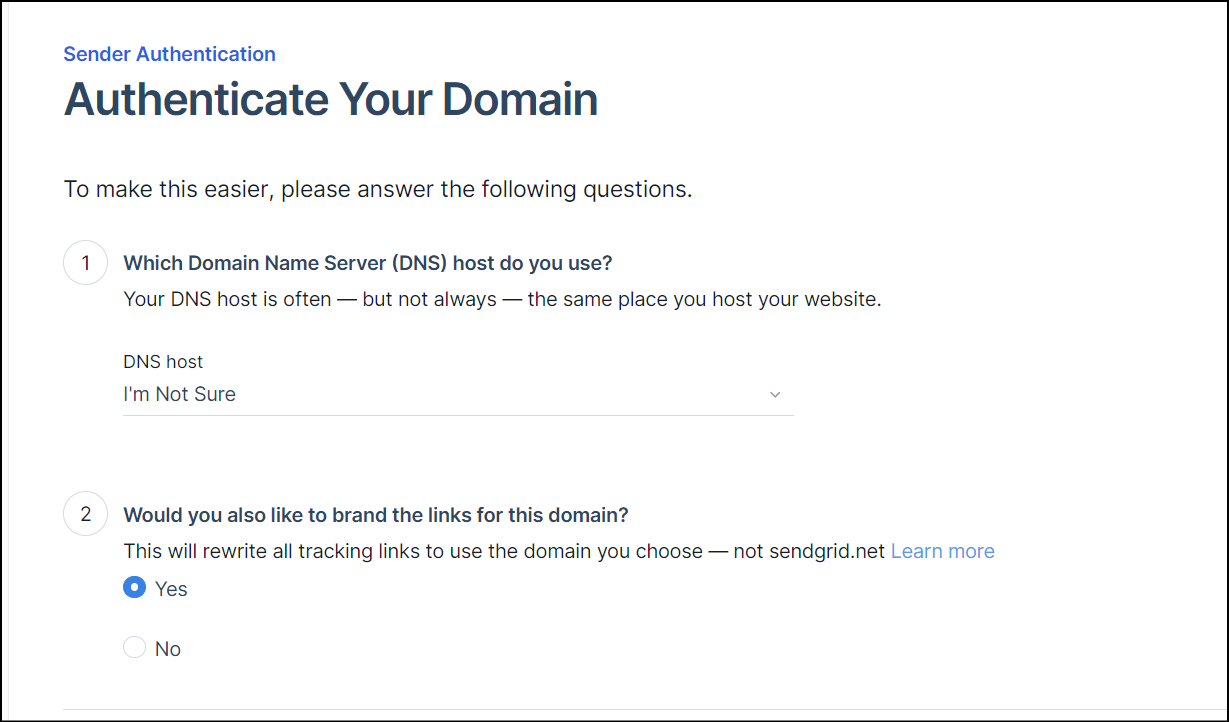Click the "To make this easier" intro sentence

point(378,189)
